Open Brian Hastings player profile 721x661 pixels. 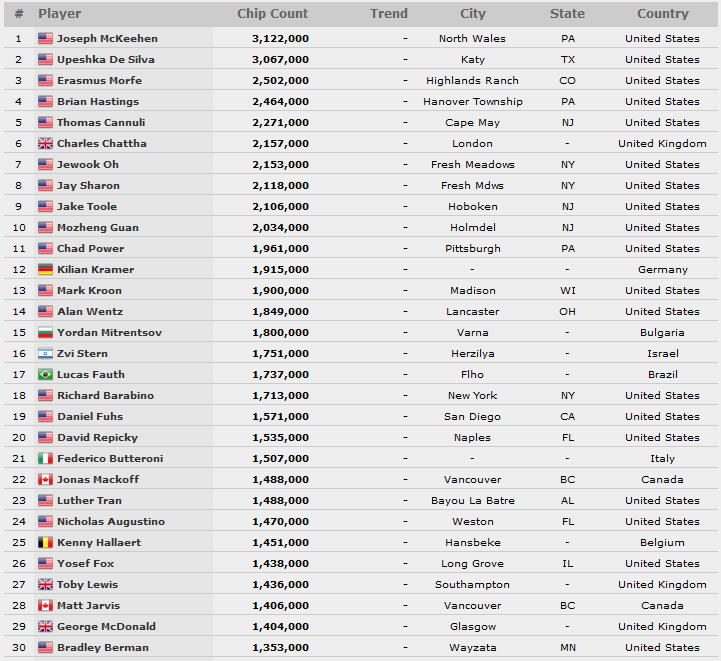tap(98, 102)
